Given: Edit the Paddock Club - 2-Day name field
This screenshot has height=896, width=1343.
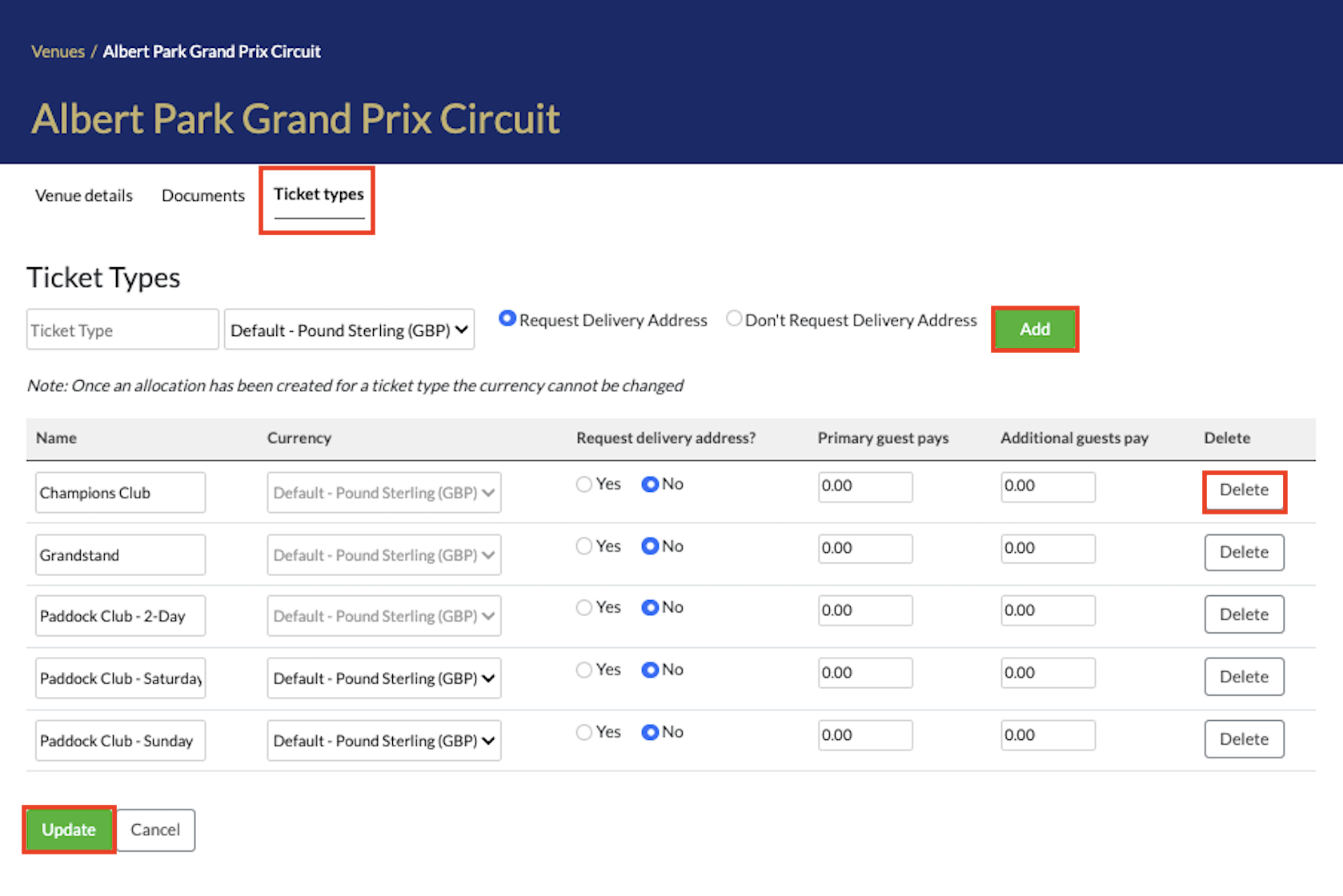Looking at the screenshot, I should (120, 616).
